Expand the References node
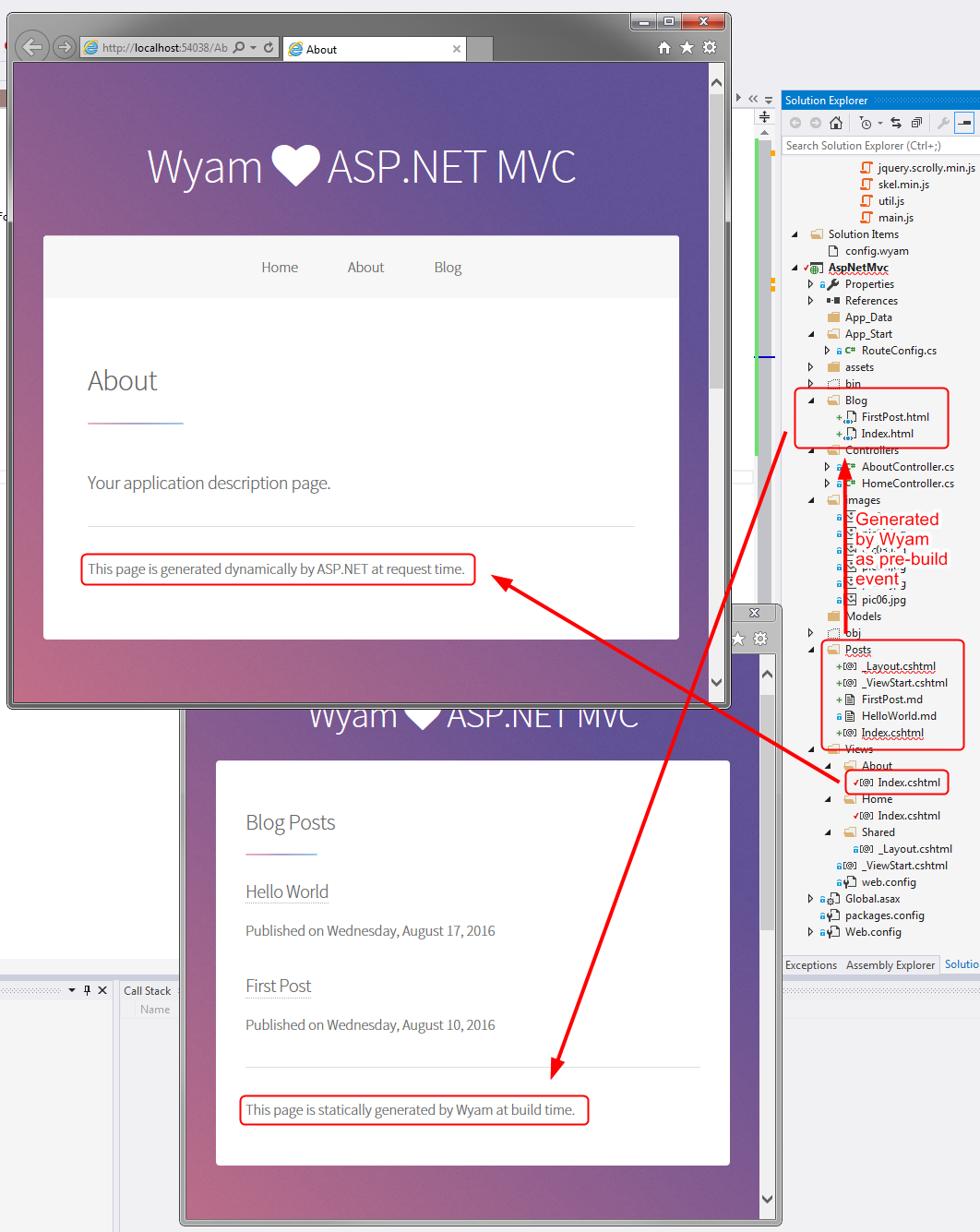980x1232 pixels. point(811,301)
